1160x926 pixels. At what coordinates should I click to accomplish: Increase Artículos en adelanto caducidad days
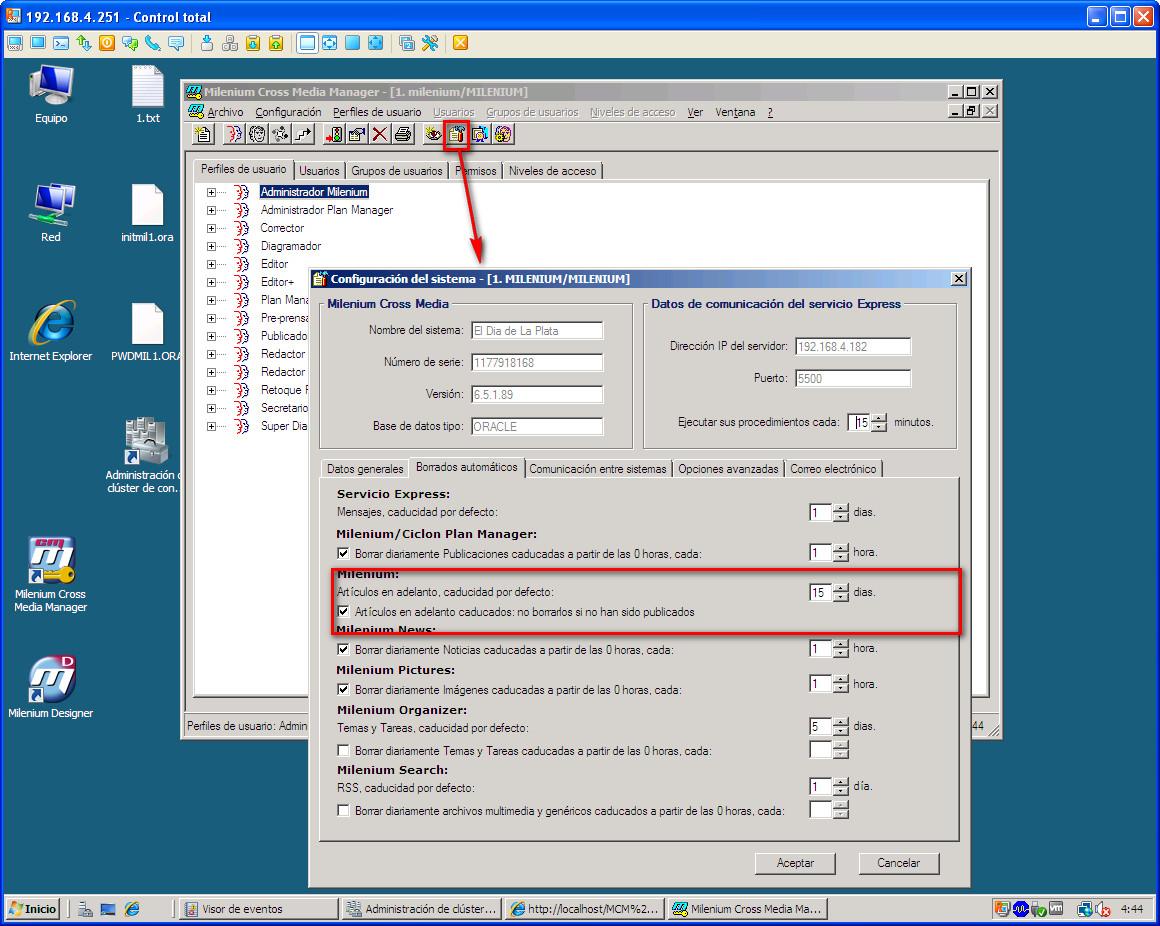[841, 588]
